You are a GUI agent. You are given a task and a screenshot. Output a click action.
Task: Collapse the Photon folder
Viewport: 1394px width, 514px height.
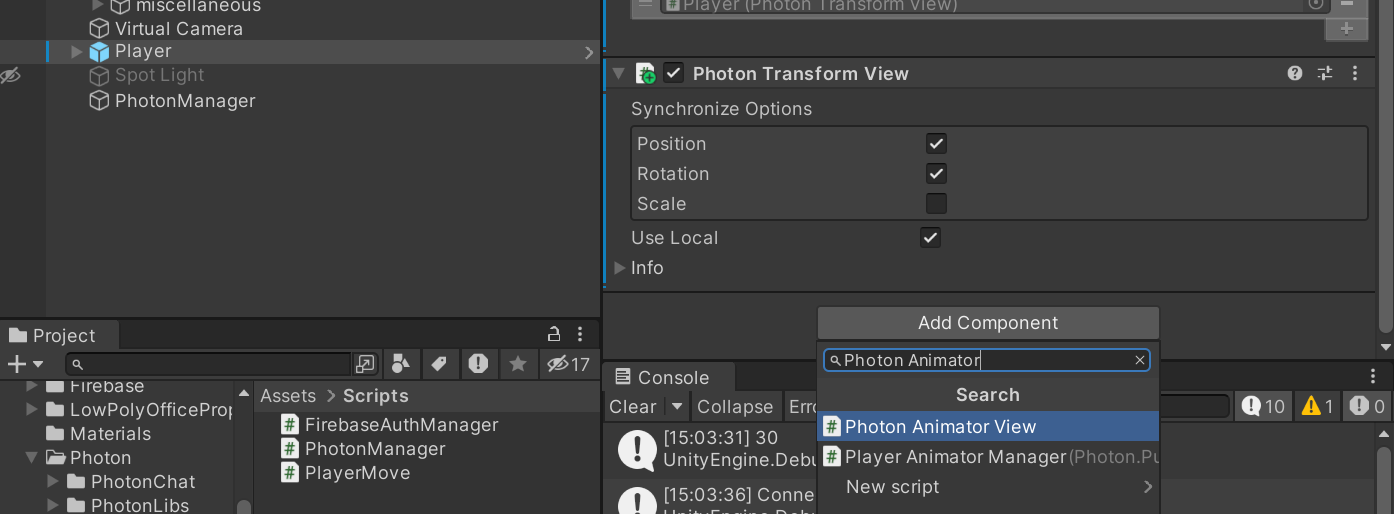click(32, 458)
